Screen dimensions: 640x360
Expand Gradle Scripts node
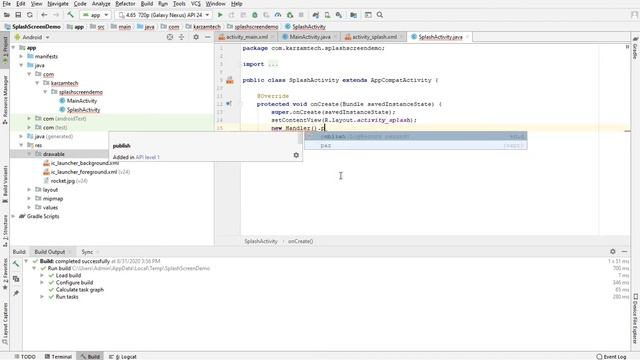[13, 216]
